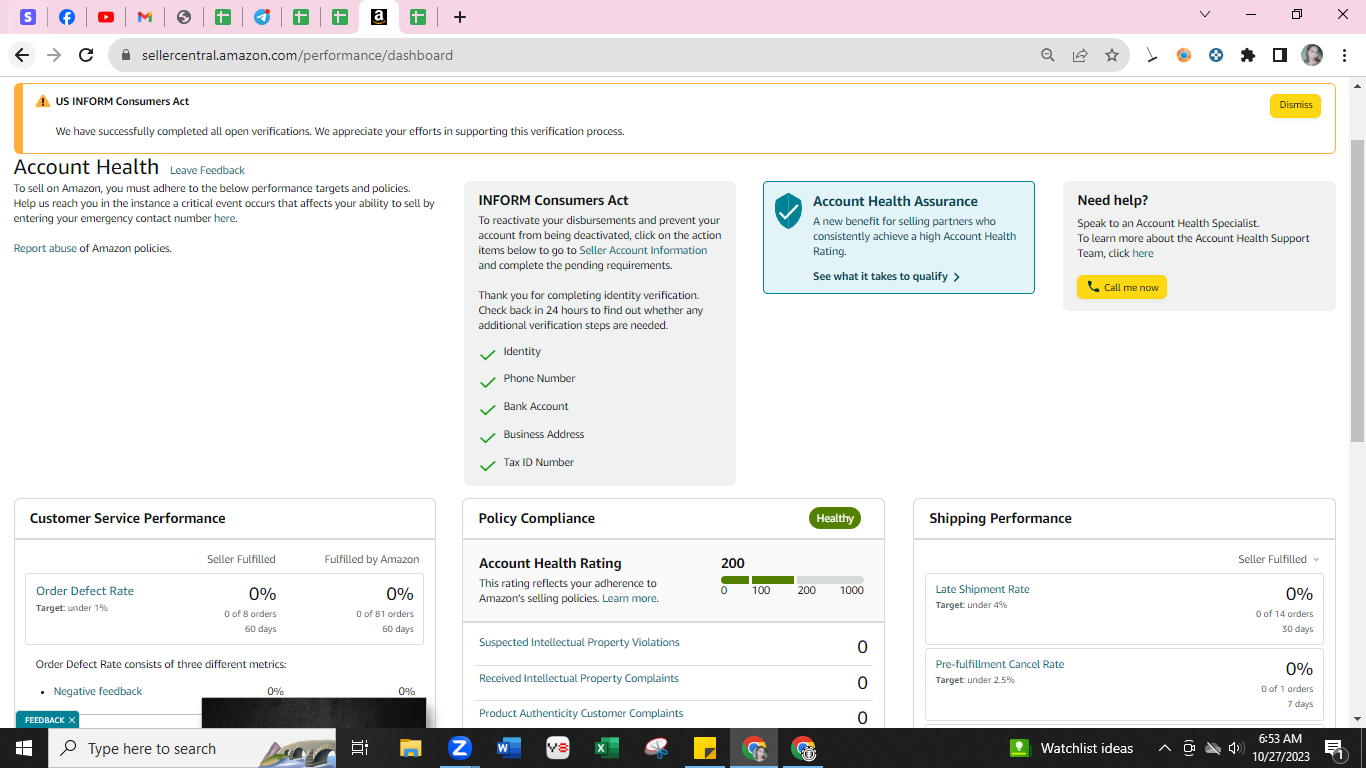Switch to the Gmail tab
The height and width of the screenshot is (768, 1366).
point(145,17)
